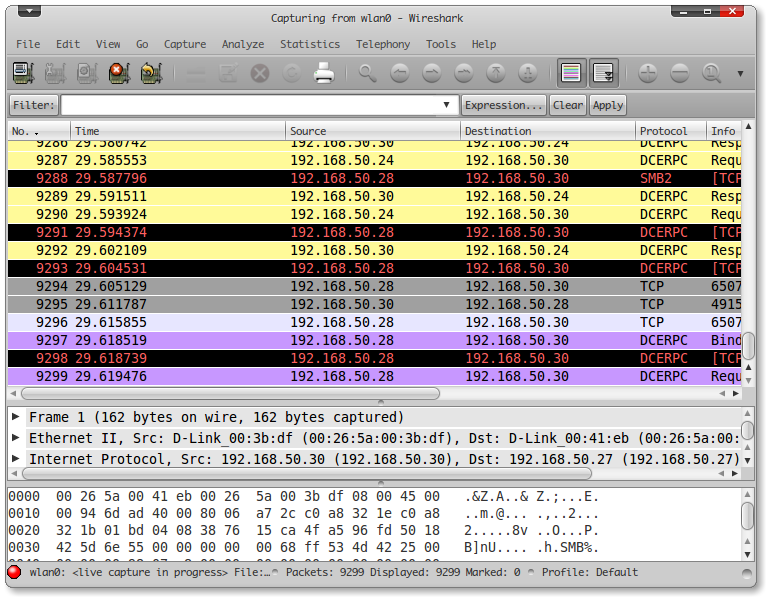Open the capture interfaces list icon
The width and height of the screenshot is (766, 597).
coord(23,73)
